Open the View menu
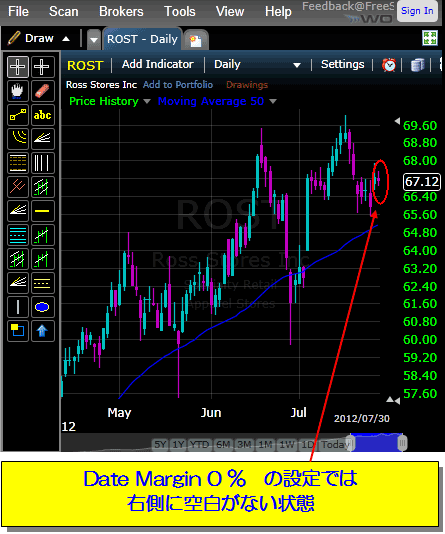 click(230, 12)
